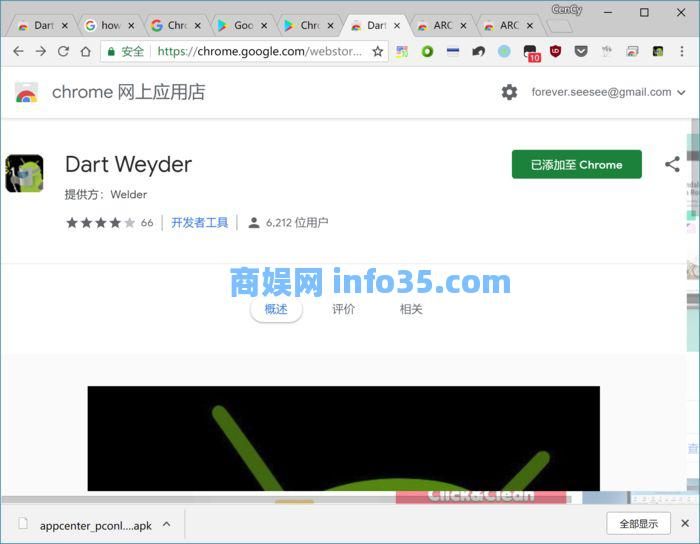Click the Dart Weyder app icon
This screenshot has width=700, height=544.
24,173
